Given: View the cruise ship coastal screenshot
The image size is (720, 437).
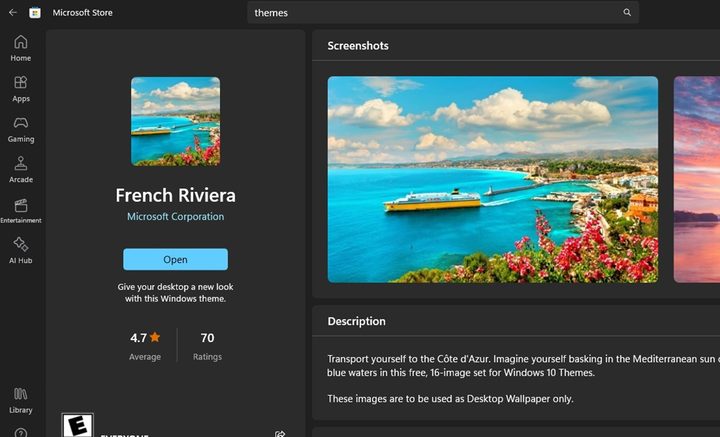Looking at the screenshot, I should (x=493, y=179).
